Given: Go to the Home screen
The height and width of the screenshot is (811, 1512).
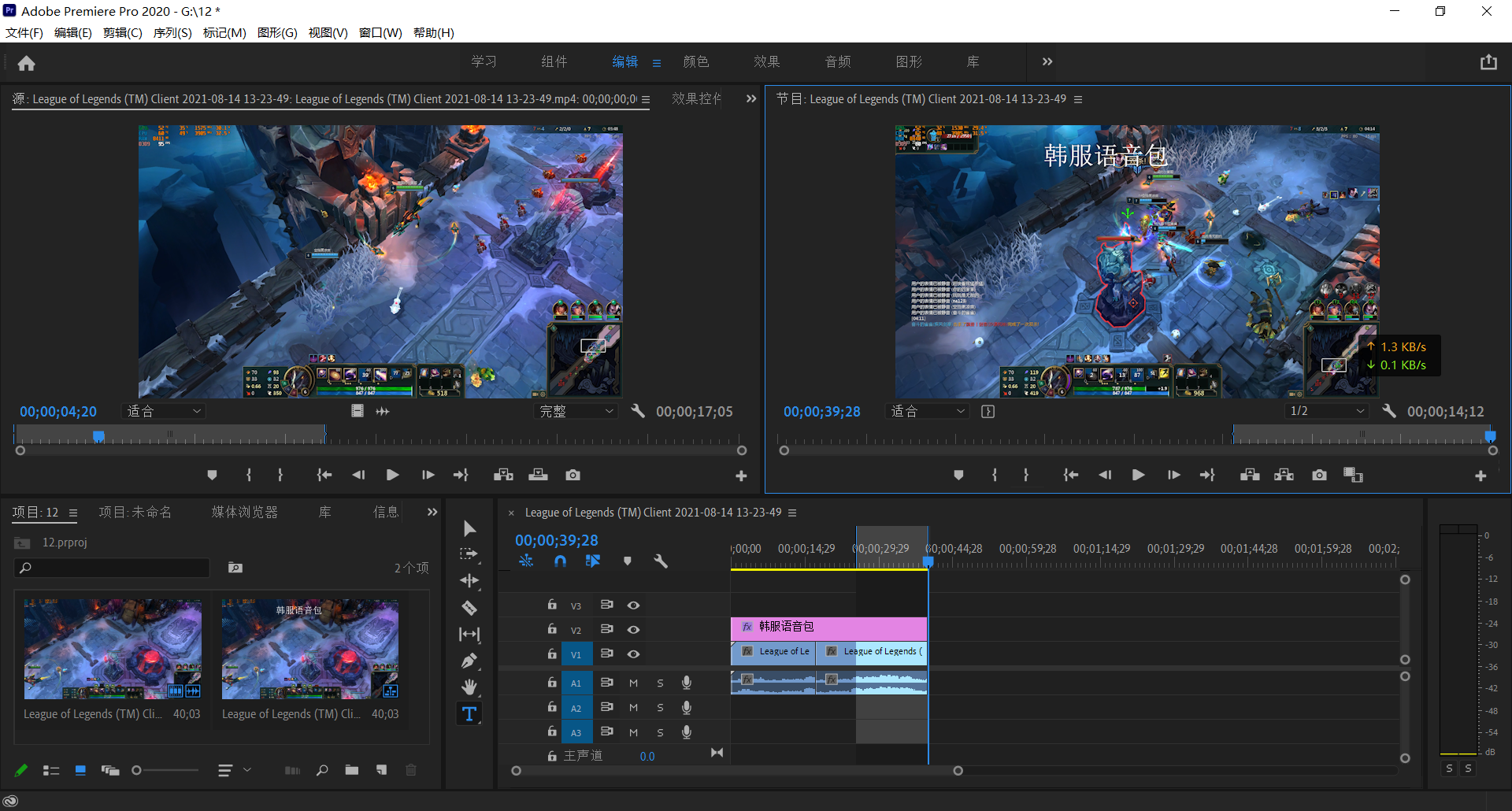Looking at the screenshot, I should pyautogui.click(x=27, y=63).
